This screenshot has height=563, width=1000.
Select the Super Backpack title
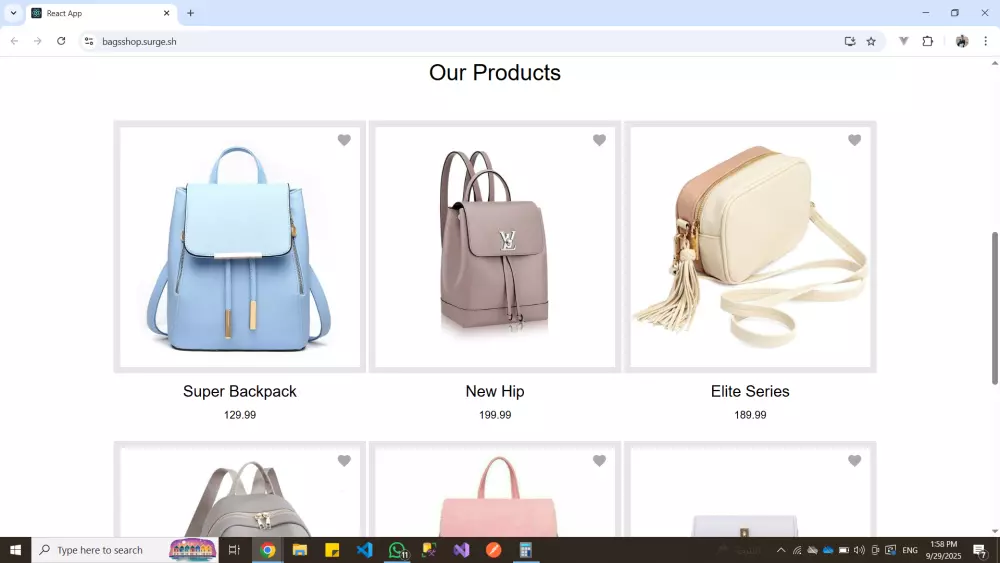pos(240,391)
